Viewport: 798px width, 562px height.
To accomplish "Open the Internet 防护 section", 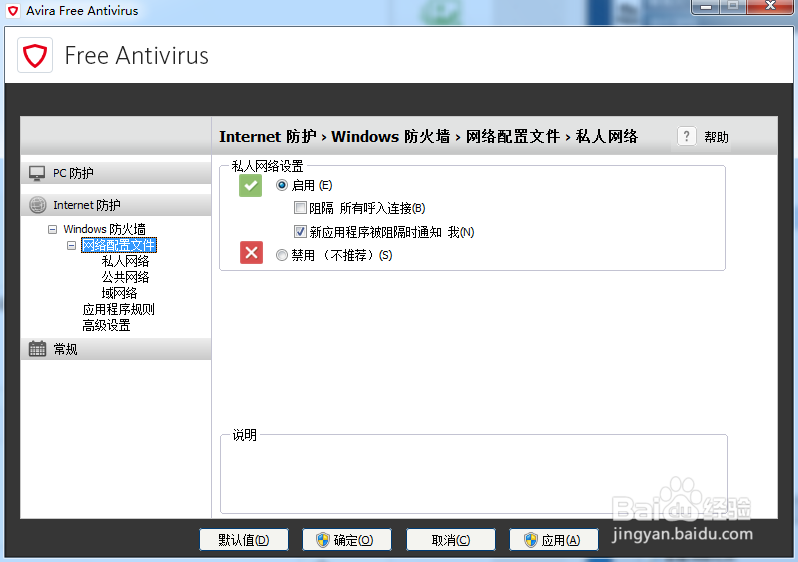I will 116,205.
